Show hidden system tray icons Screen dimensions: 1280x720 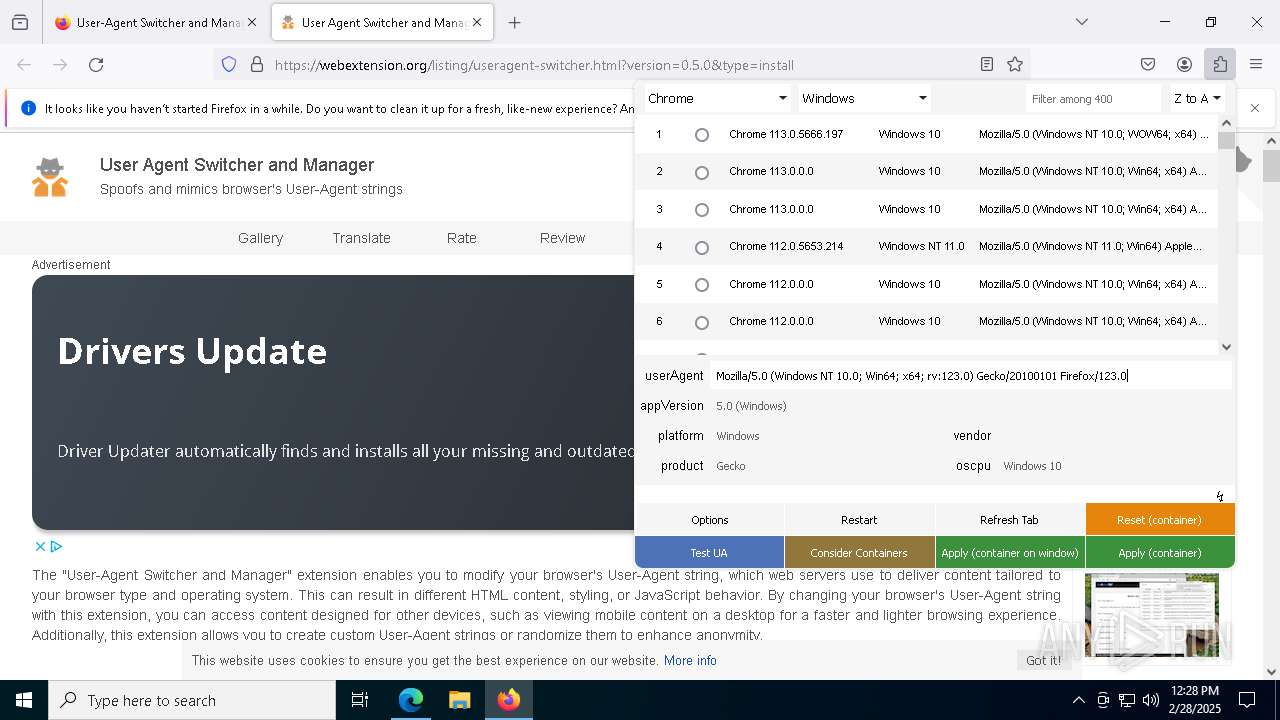[x=1078, y=700]
